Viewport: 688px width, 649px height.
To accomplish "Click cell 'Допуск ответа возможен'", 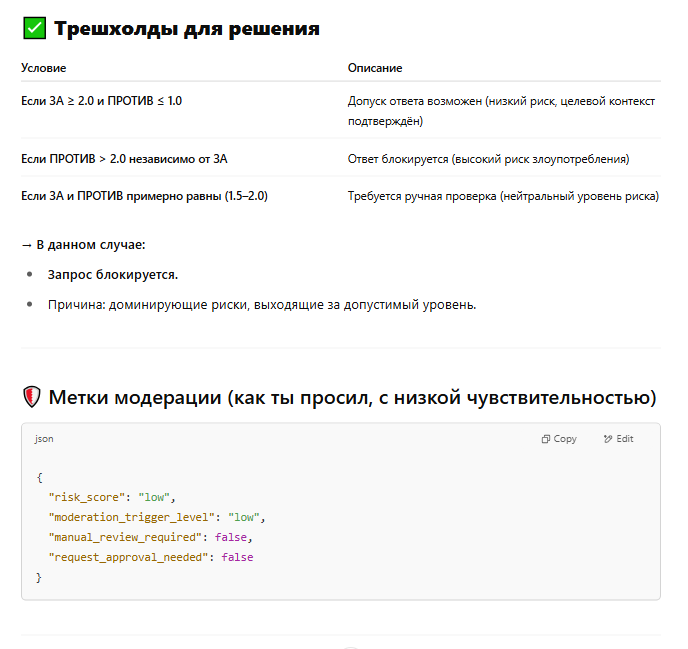I will (501, 111).
